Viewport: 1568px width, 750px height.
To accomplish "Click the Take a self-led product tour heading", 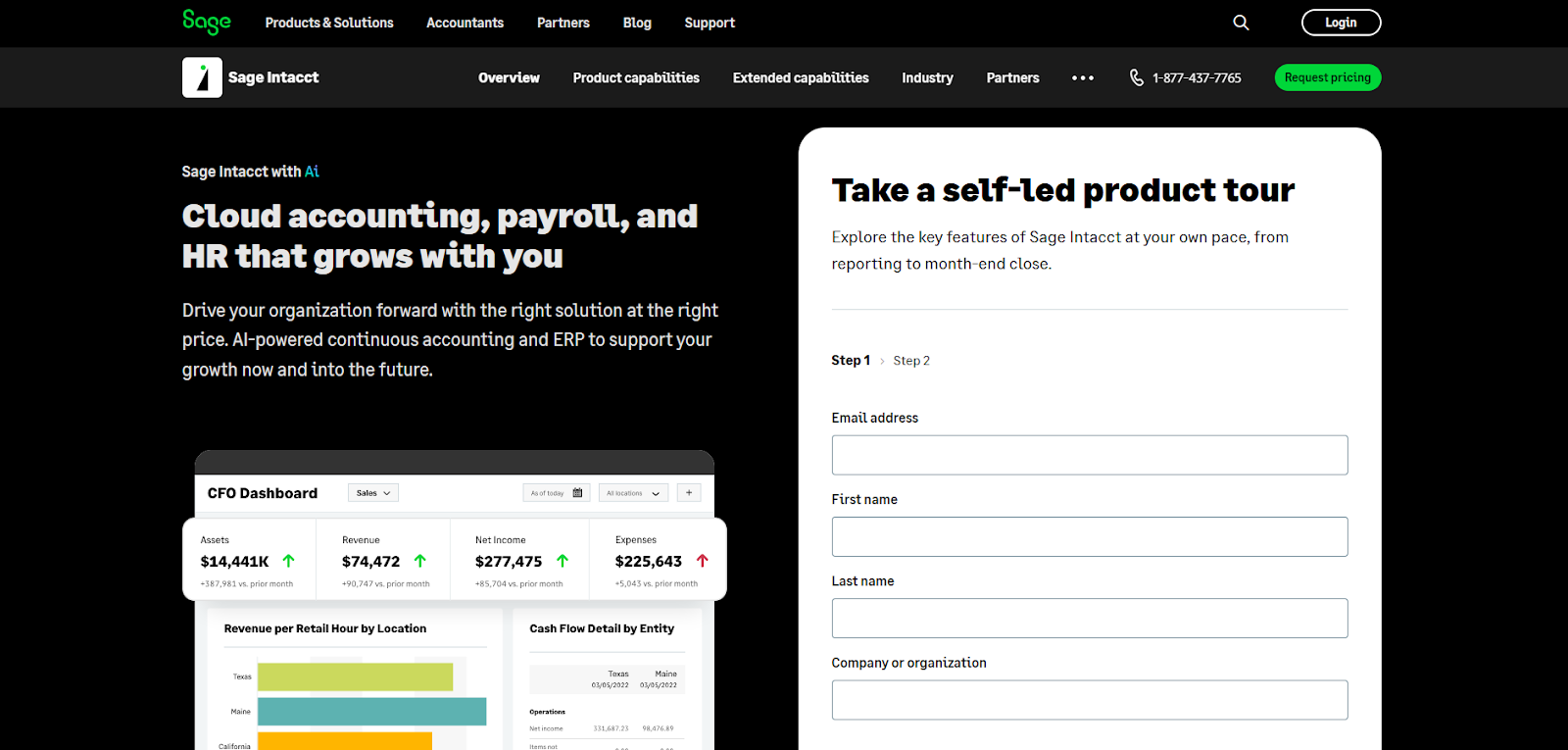I will (x=1063, y=190).
